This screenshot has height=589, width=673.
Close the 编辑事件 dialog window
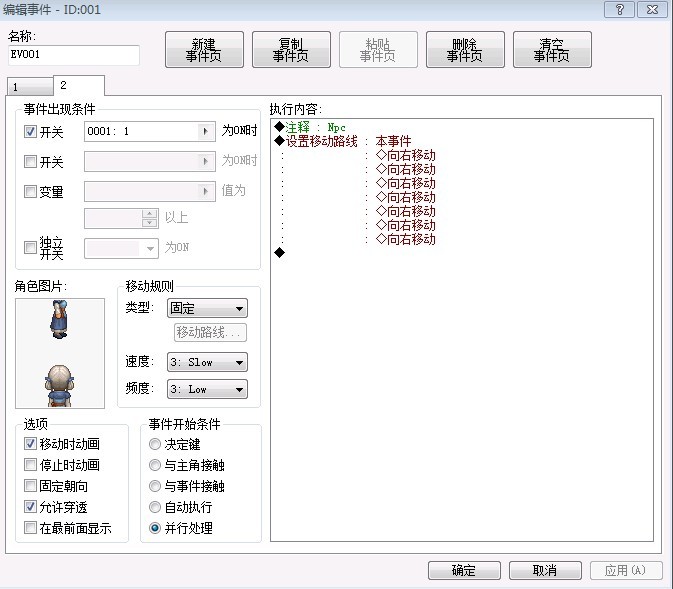652,9
